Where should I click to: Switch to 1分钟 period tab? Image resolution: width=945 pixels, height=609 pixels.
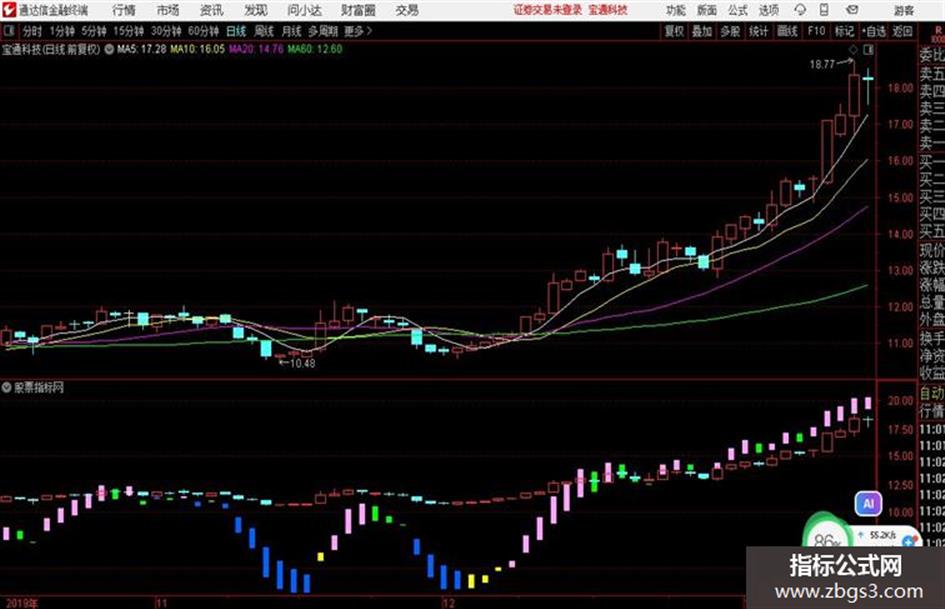point(62,31)
